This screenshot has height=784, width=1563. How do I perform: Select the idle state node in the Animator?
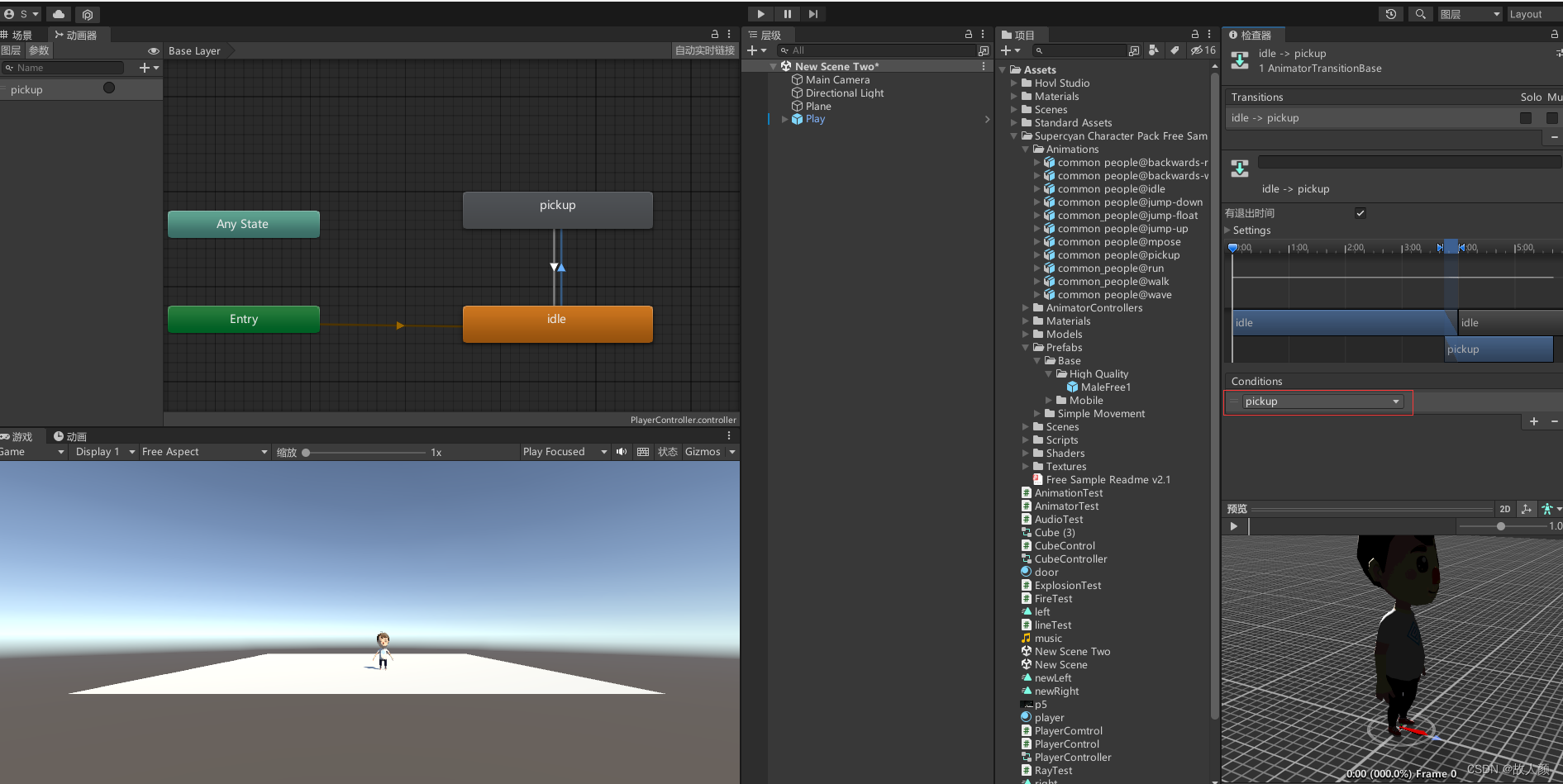tap(556, 323)
